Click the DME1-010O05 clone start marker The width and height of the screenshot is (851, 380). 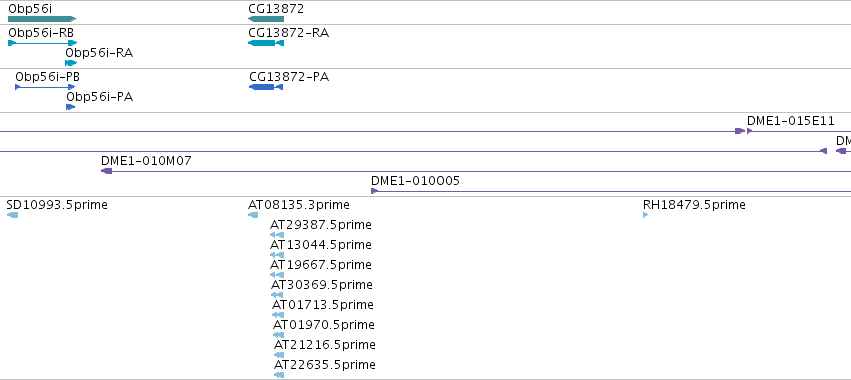click(374, 191)
